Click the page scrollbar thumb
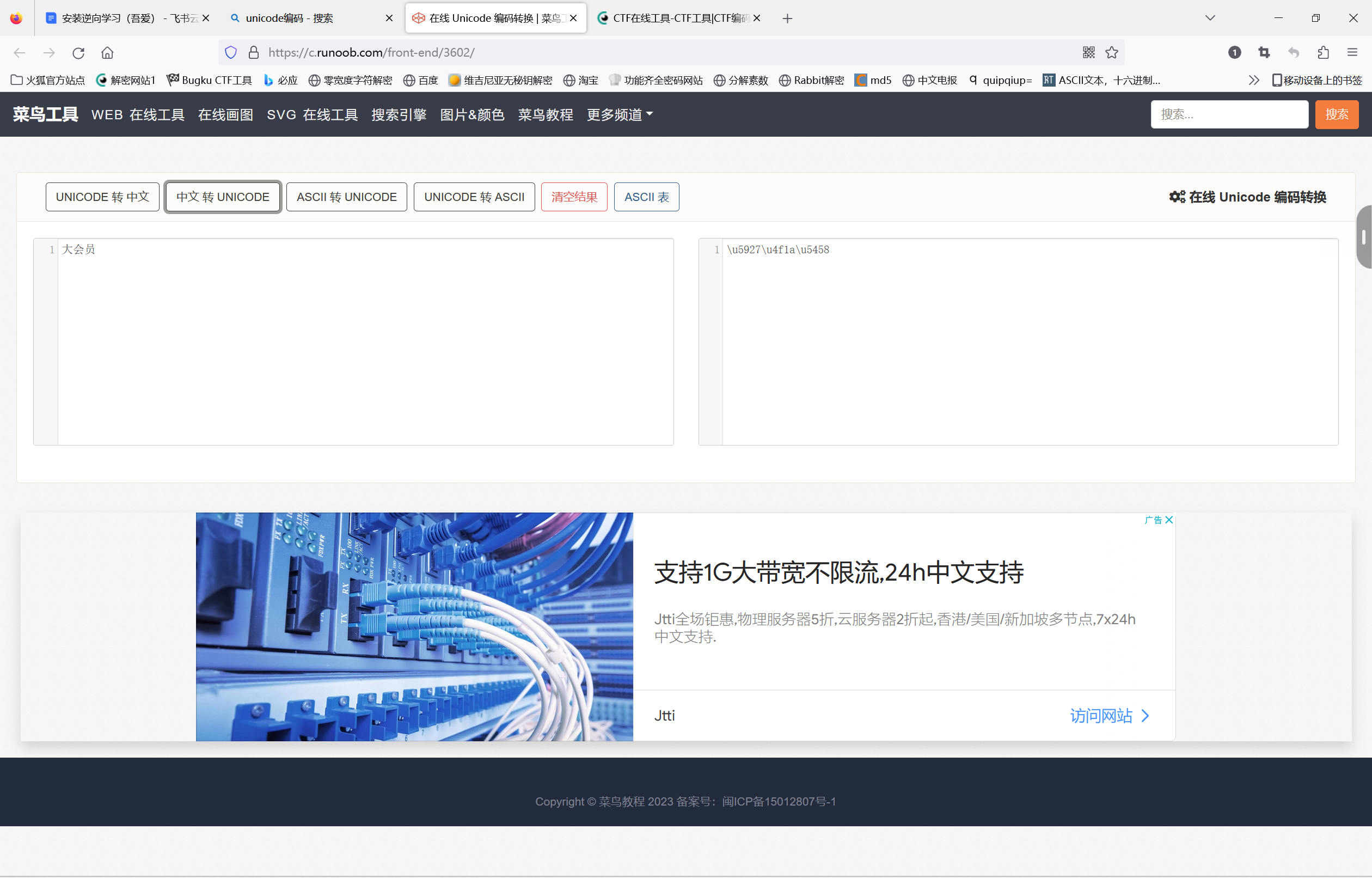This screenshot has height=878, width=1372. (x=1364, y=236)
